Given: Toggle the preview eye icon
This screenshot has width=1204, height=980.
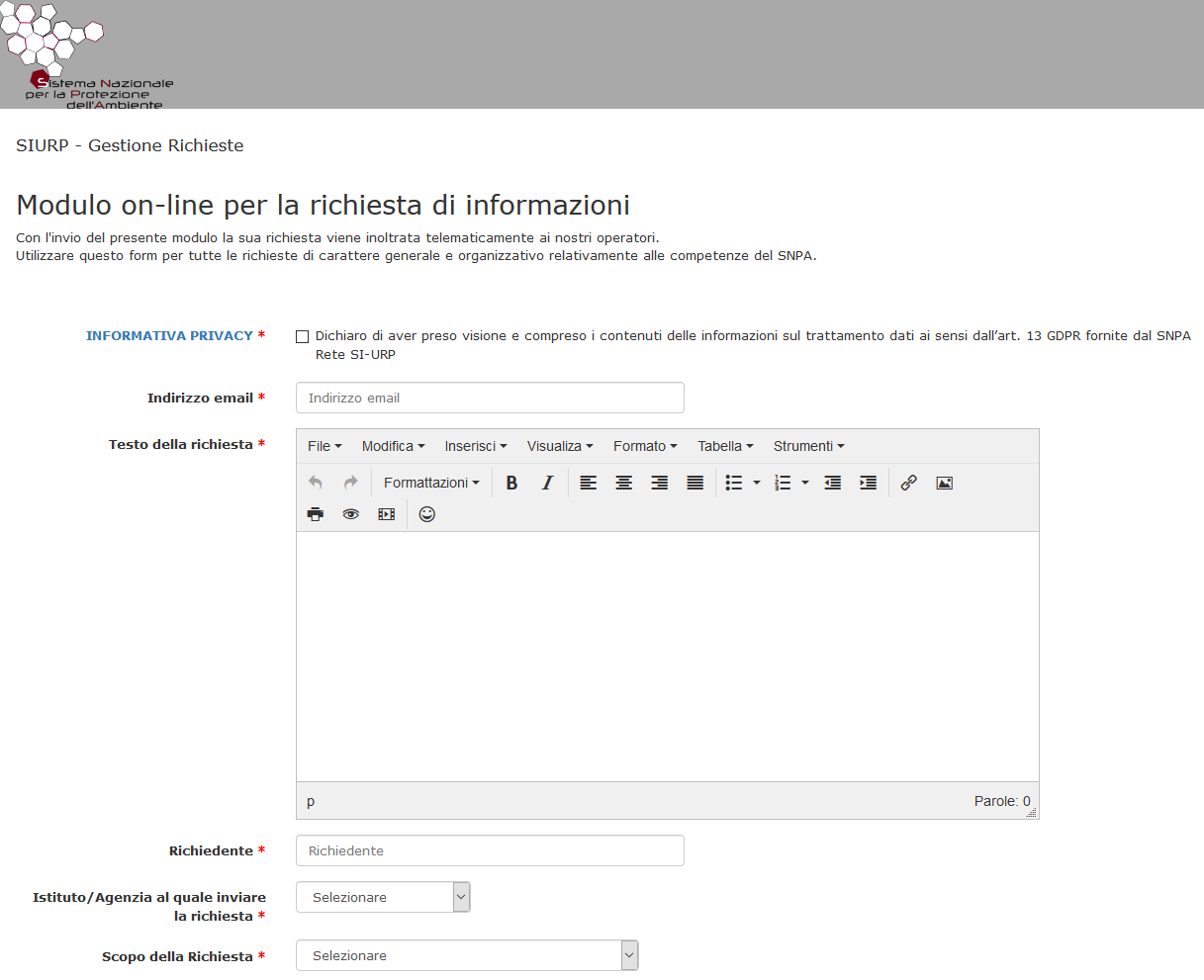Looking at the screenshot, I should coord(350,514).
